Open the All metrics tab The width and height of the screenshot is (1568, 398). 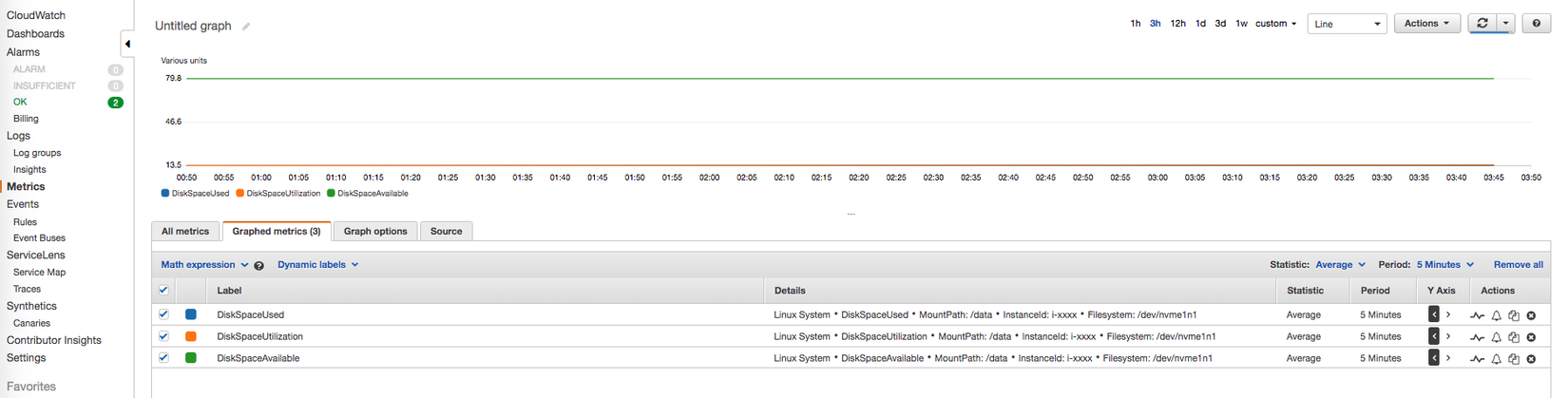(x=185, y=231)
